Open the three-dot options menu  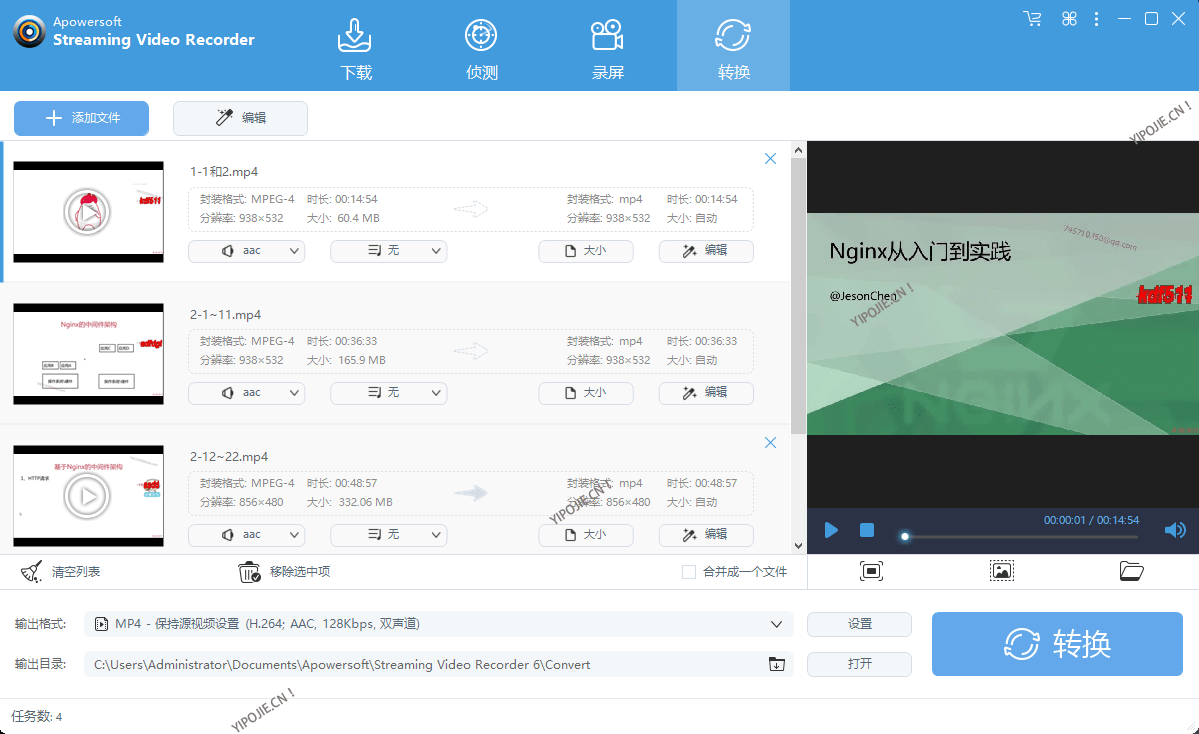point(1096,18)
